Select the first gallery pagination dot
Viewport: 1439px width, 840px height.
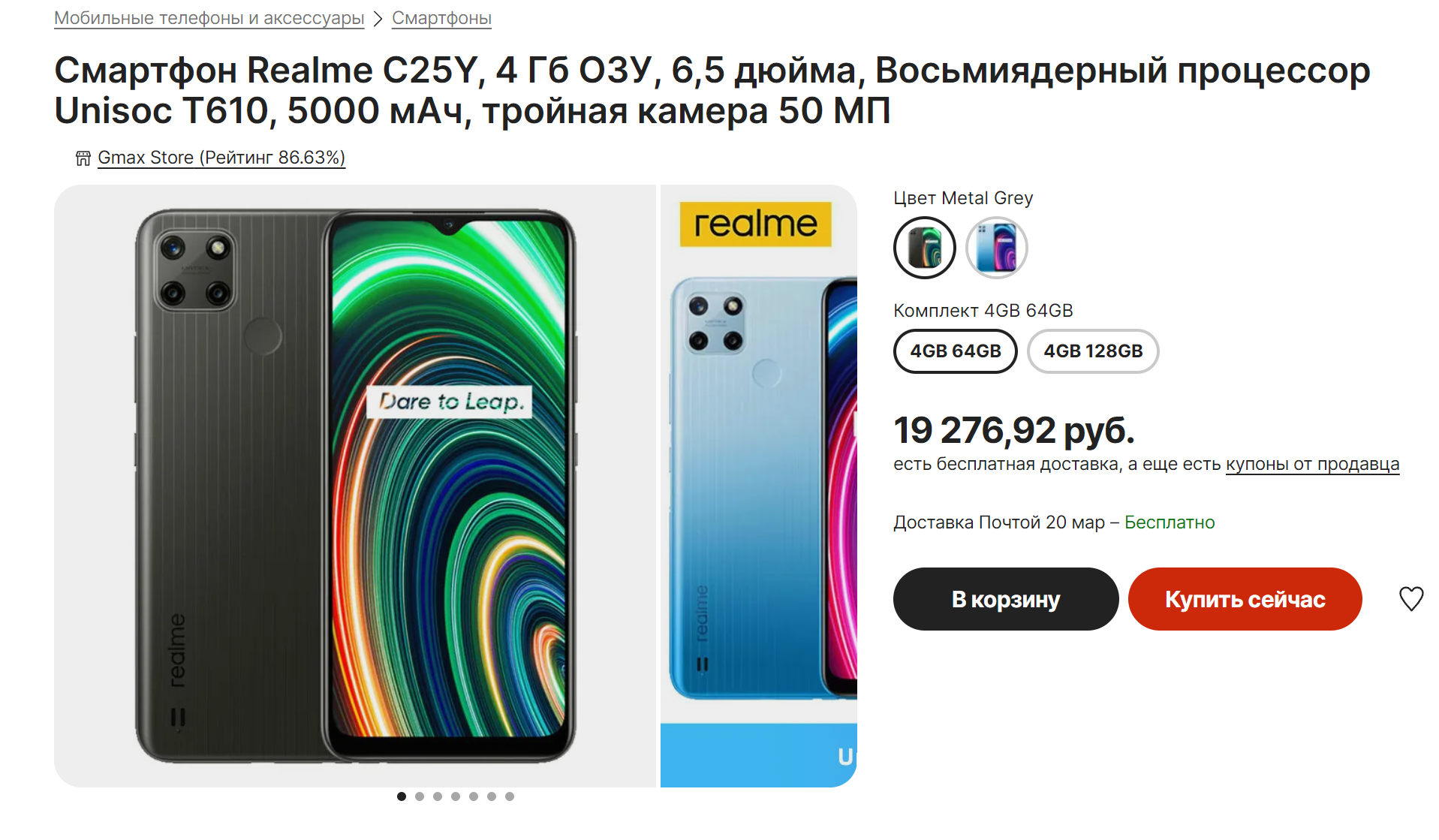tap(402, 796)
